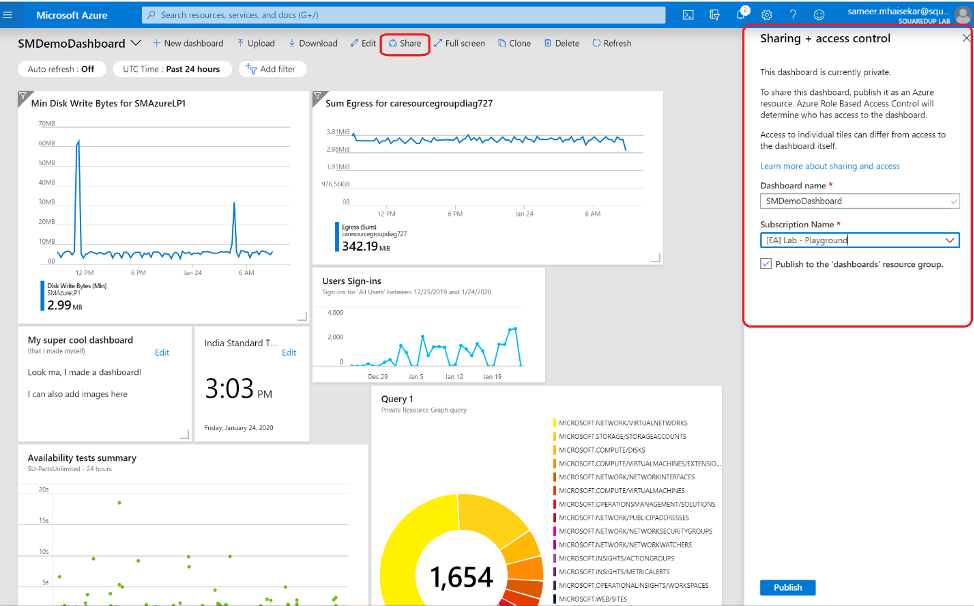Open Azure notifications bell

pos(742,14)
